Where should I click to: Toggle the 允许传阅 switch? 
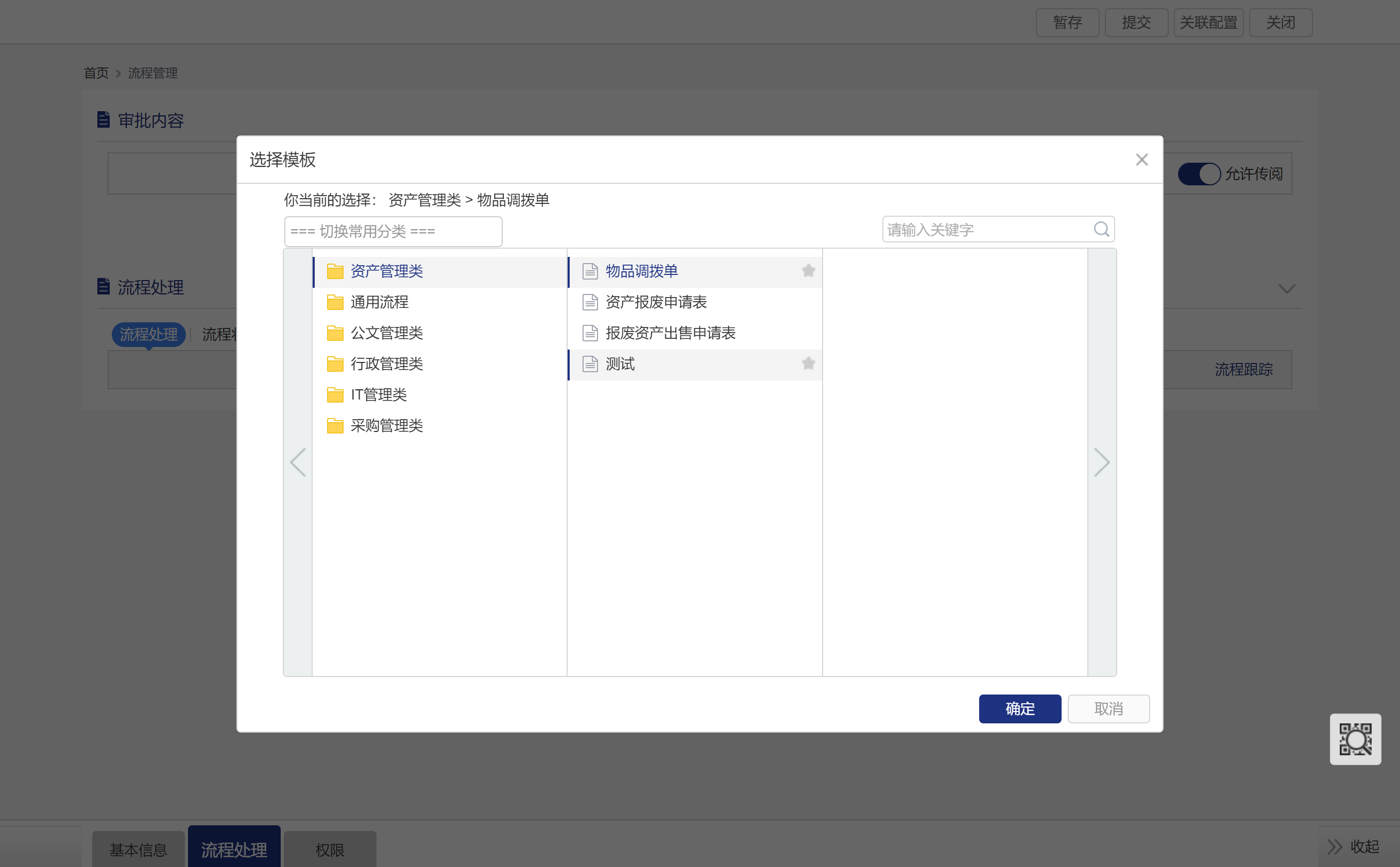[x=1199, y=174]
